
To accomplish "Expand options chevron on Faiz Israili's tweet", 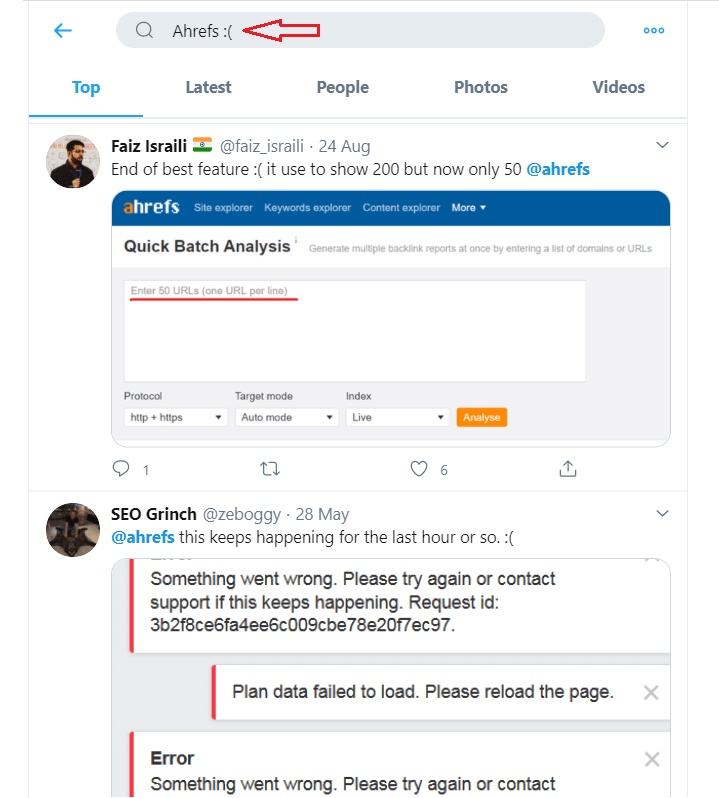I will click(662, 145).
